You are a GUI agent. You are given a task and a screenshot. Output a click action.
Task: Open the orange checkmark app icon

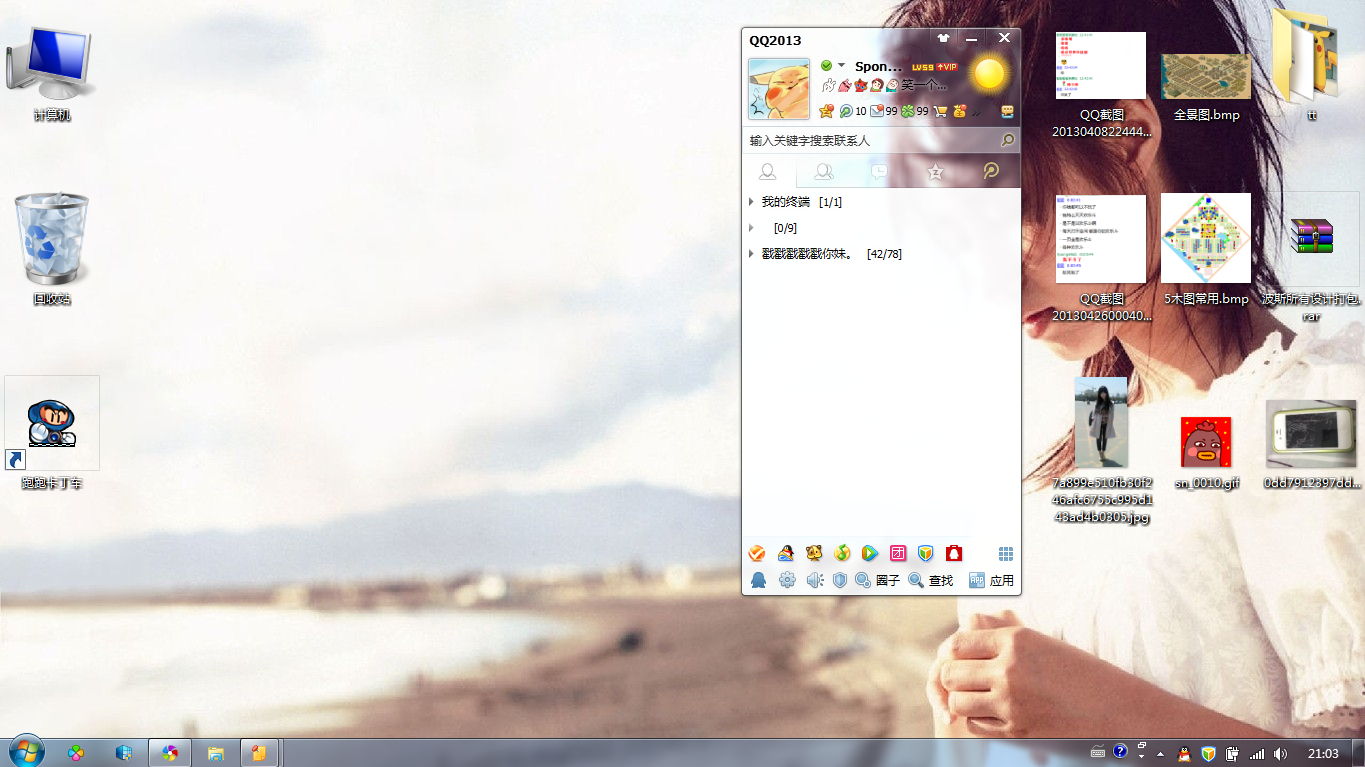point(757,553)
